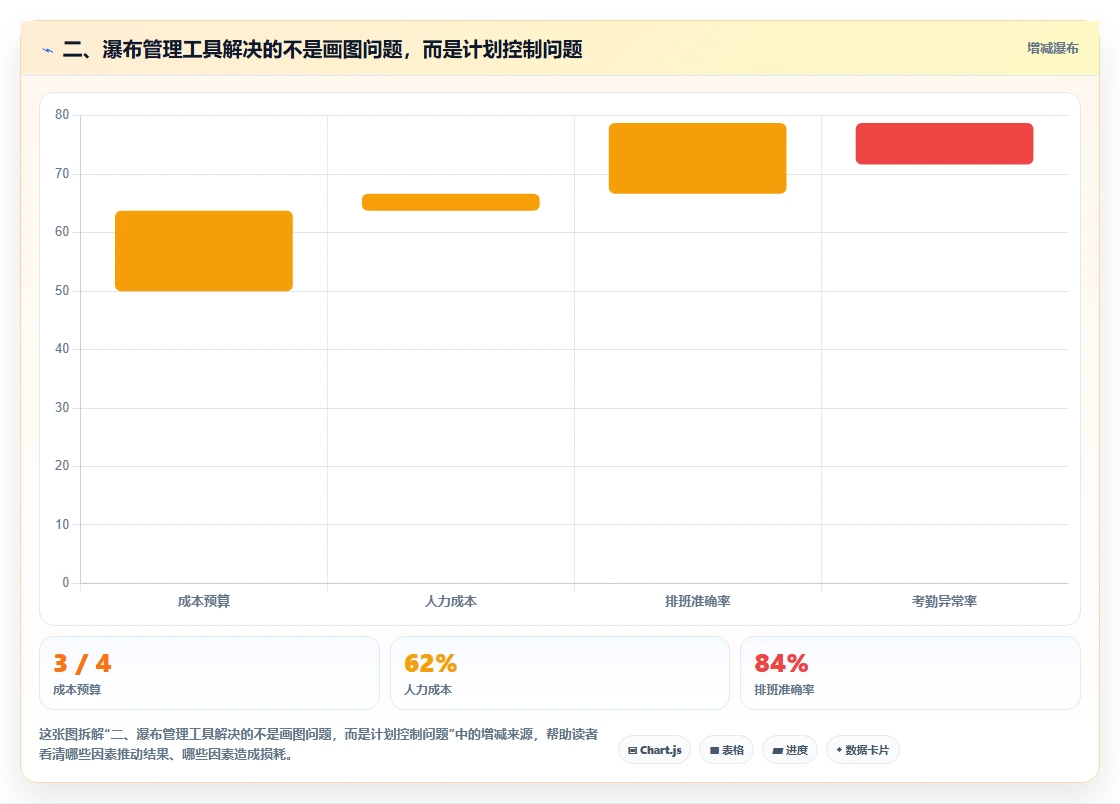Click the section title 二、瀑布管理工具解决的不是画图问题

click(322, 49)
